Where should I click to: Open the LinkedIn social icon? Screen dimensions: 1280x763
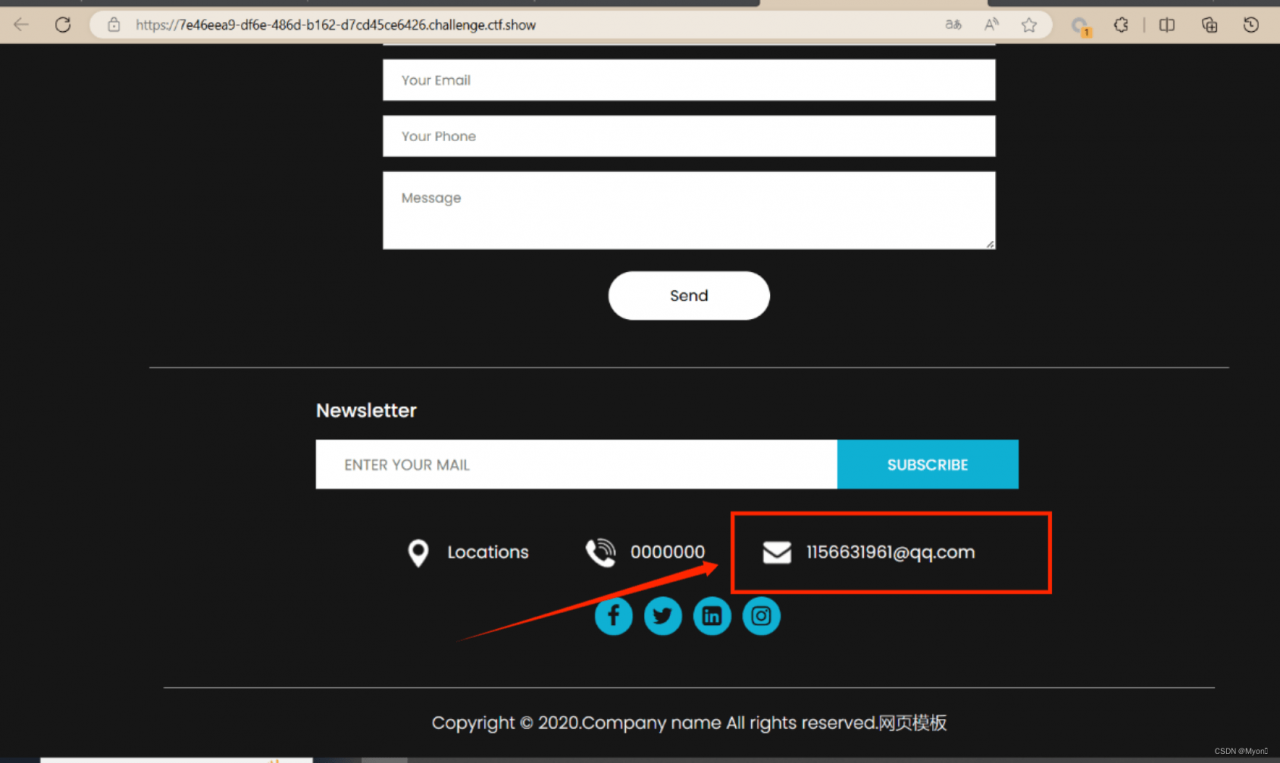712,616
